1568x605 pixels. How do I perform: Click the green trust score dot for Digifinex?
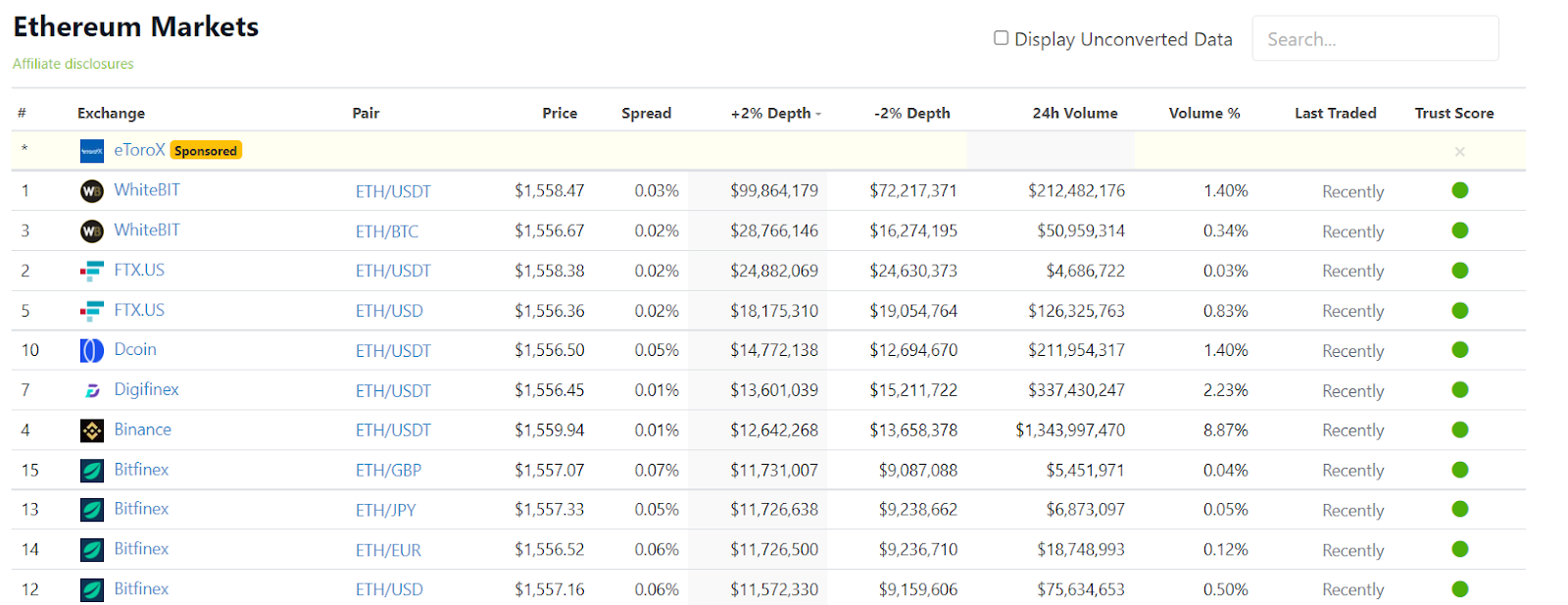click(1460, 389)
